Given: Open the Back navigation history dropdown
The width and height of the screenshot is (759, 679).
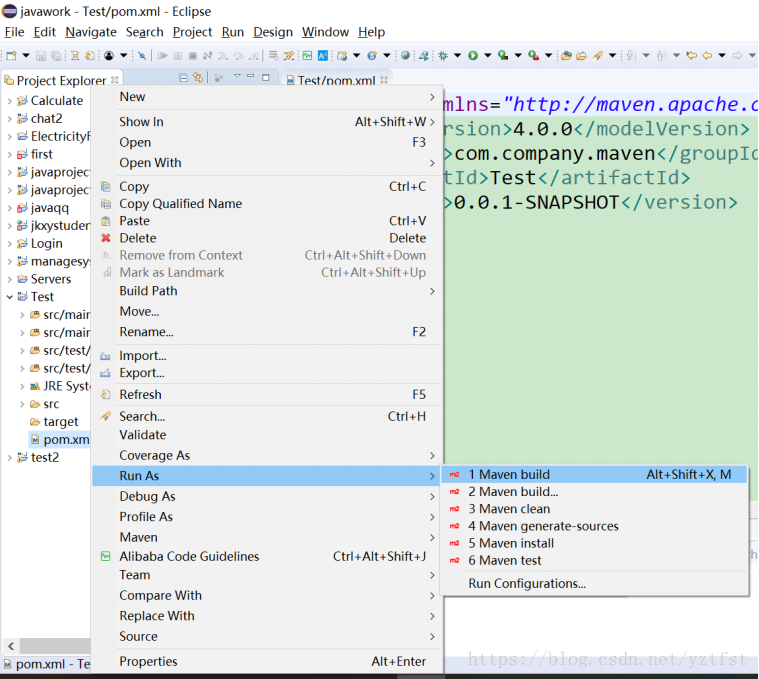Looking at the screenshot, I should click(x=722, y=55).
